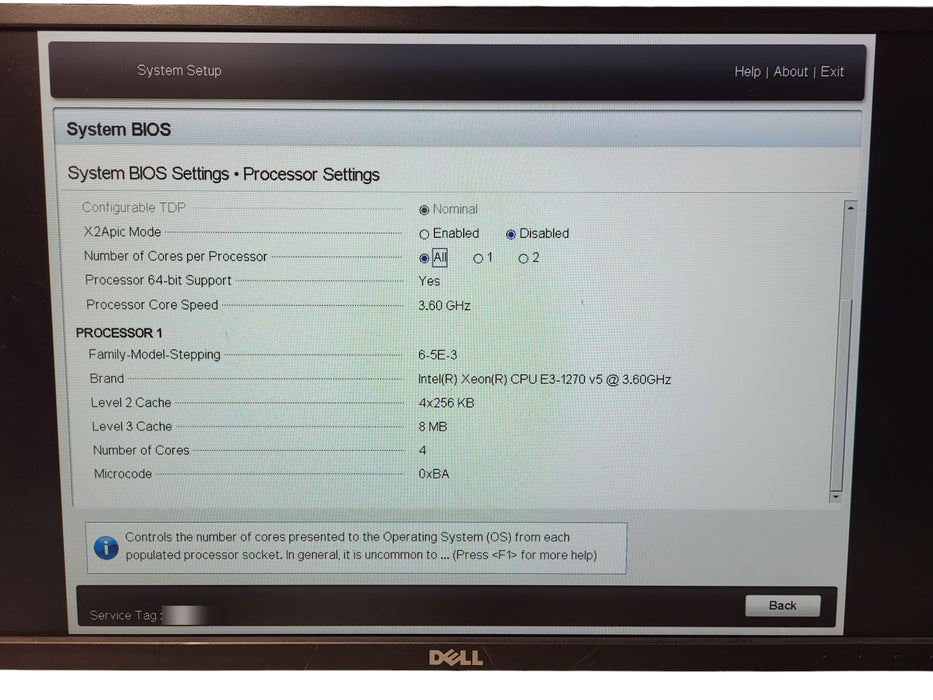933x700 pixels.
Task: Click the Processor Core Speed label
Action: 152,304
